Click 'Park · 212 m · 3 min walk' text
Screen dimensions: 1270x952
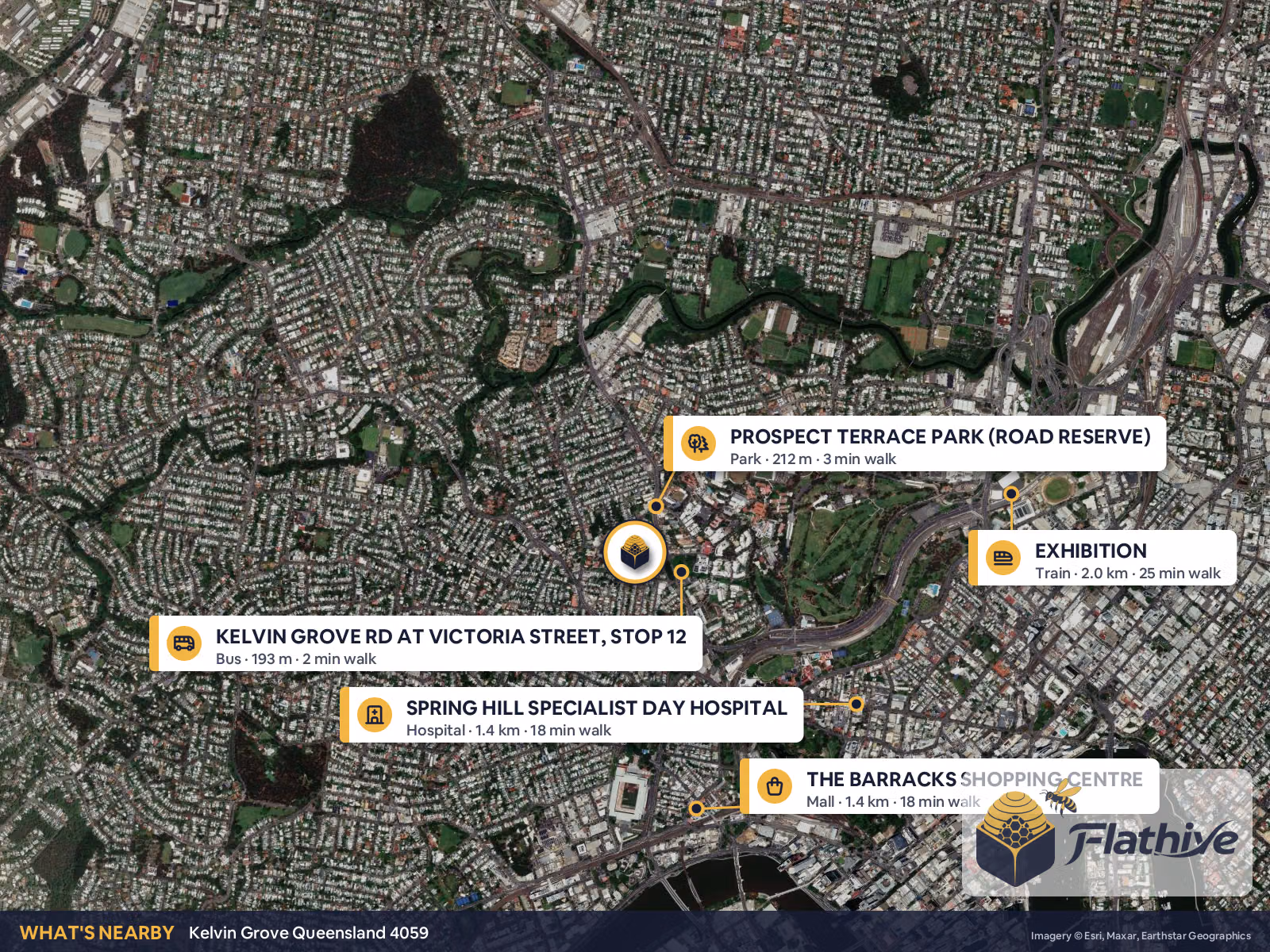[813, 459]
